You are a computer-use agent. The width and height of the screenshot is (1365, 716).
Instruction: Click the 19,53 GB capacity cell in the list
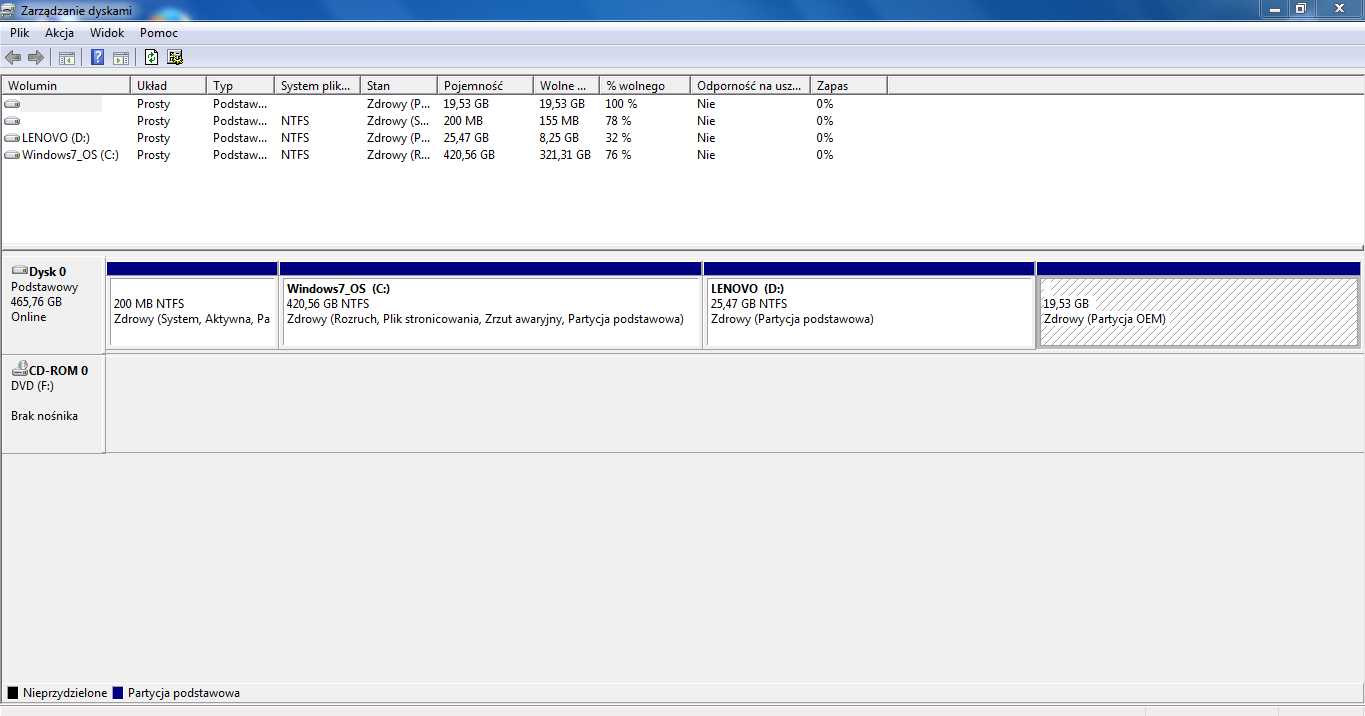click(x=466, y=104)
